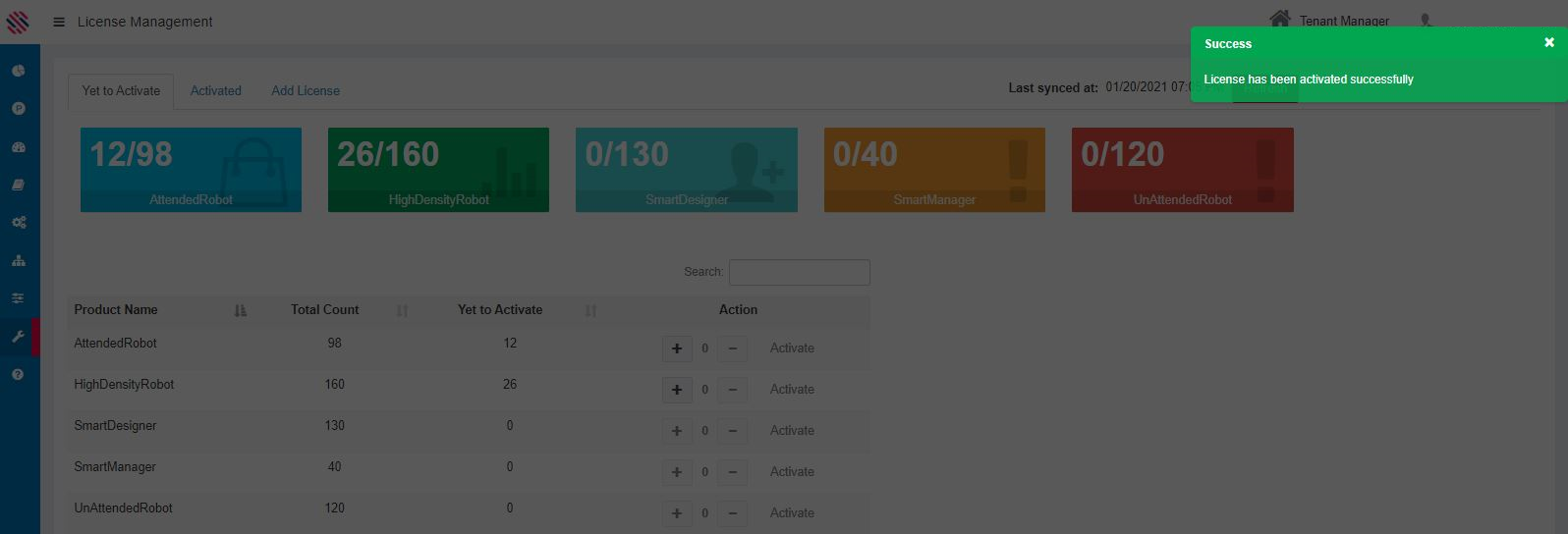Select the sitemap hierarchy icon in sidebar
Viewport: 1568px width, 534px height.
pyautogui.click(x=19, y=261)
